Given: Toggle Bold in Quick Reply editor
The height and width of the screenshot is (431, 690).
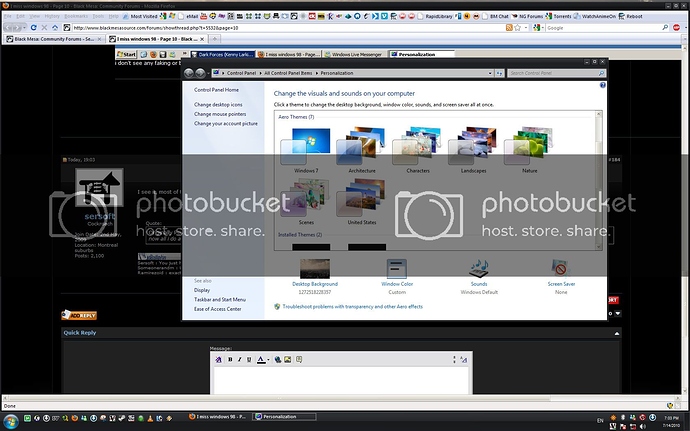Looking at the screenshot, I should pyautogui.click(x=230, y=360).
